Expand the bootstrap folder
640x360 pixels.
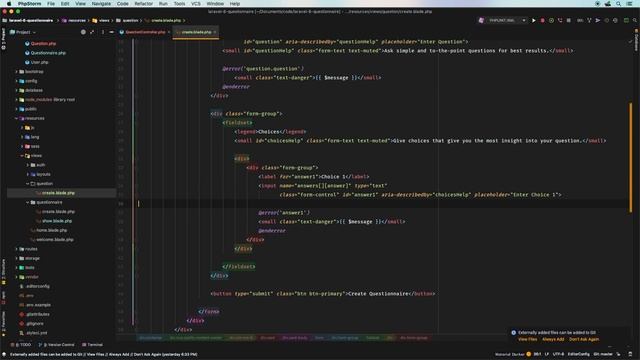pyautogui.click(x=17, y=72)
